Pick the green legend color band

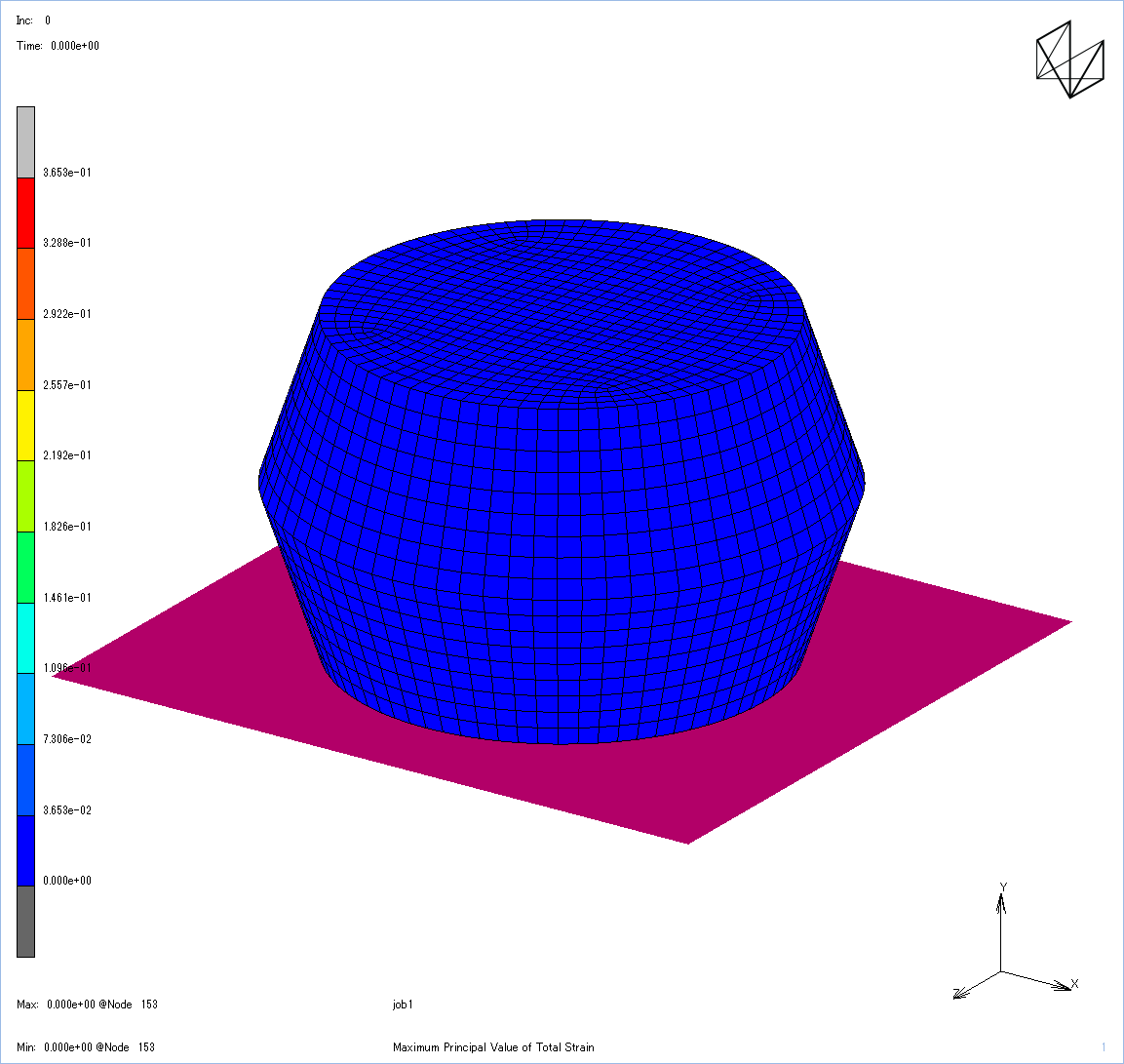click(x=25, y=567)
